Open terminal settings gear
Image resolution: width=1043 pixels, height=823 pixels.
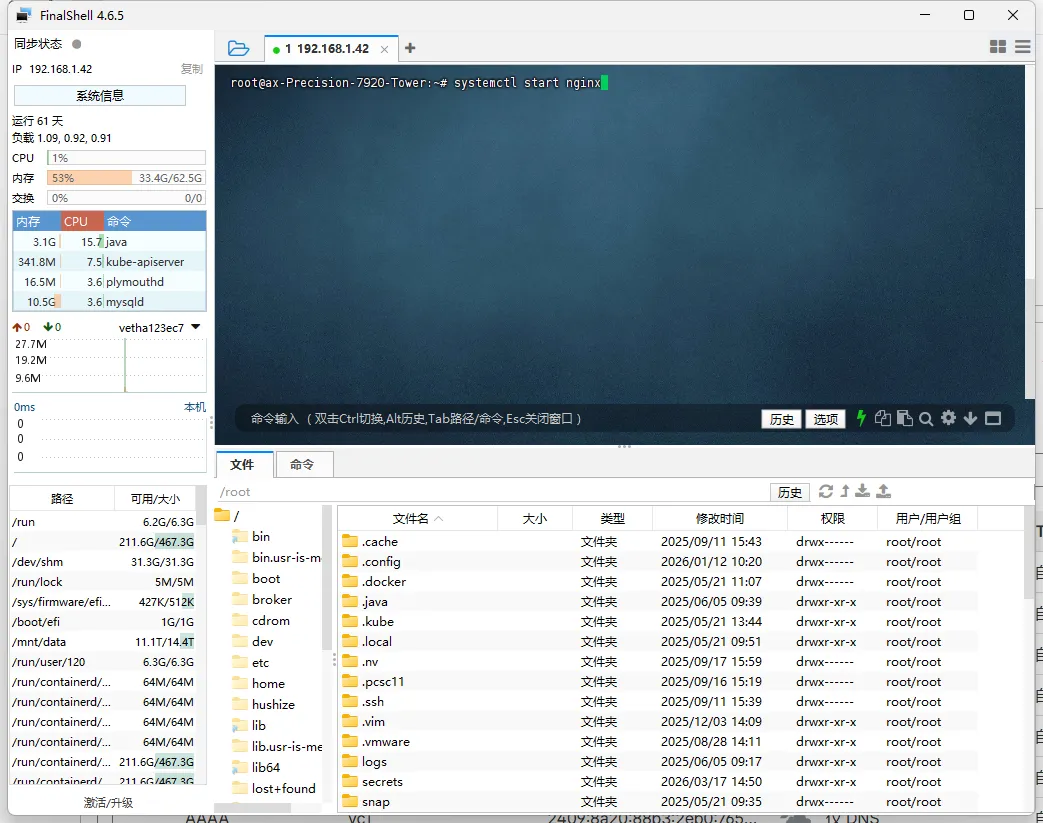tap(949, 418)
